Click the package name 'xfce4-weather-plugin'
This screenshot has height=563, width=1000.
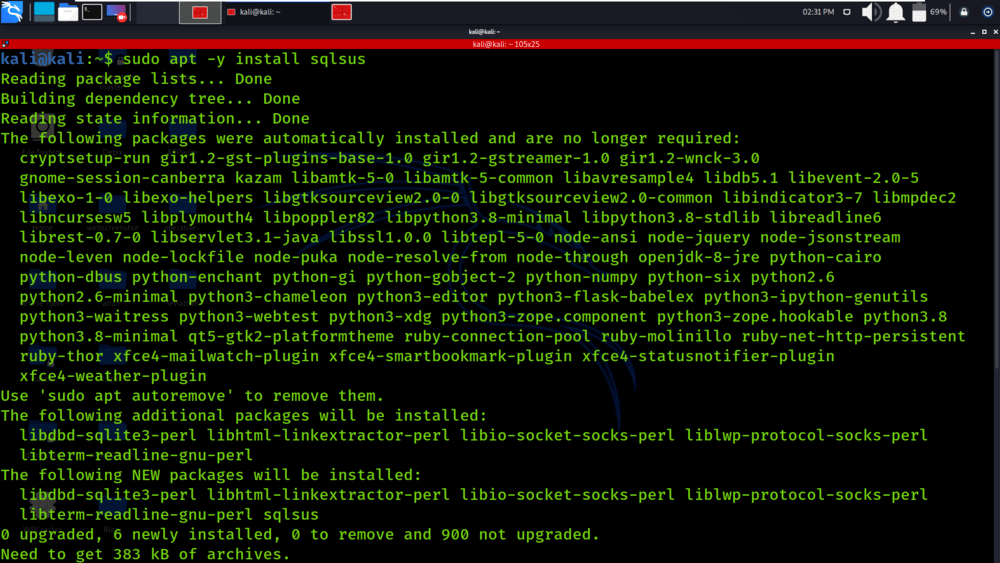click(x=113, y=376)
